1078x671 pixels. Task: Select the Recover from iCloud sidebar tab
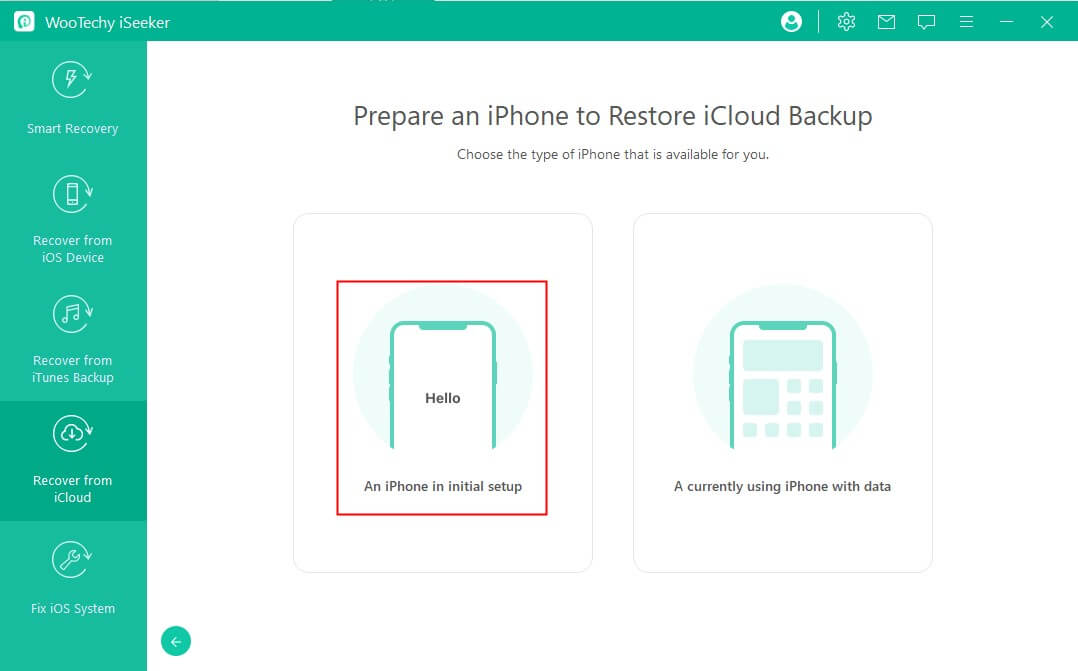pos(71,462)
